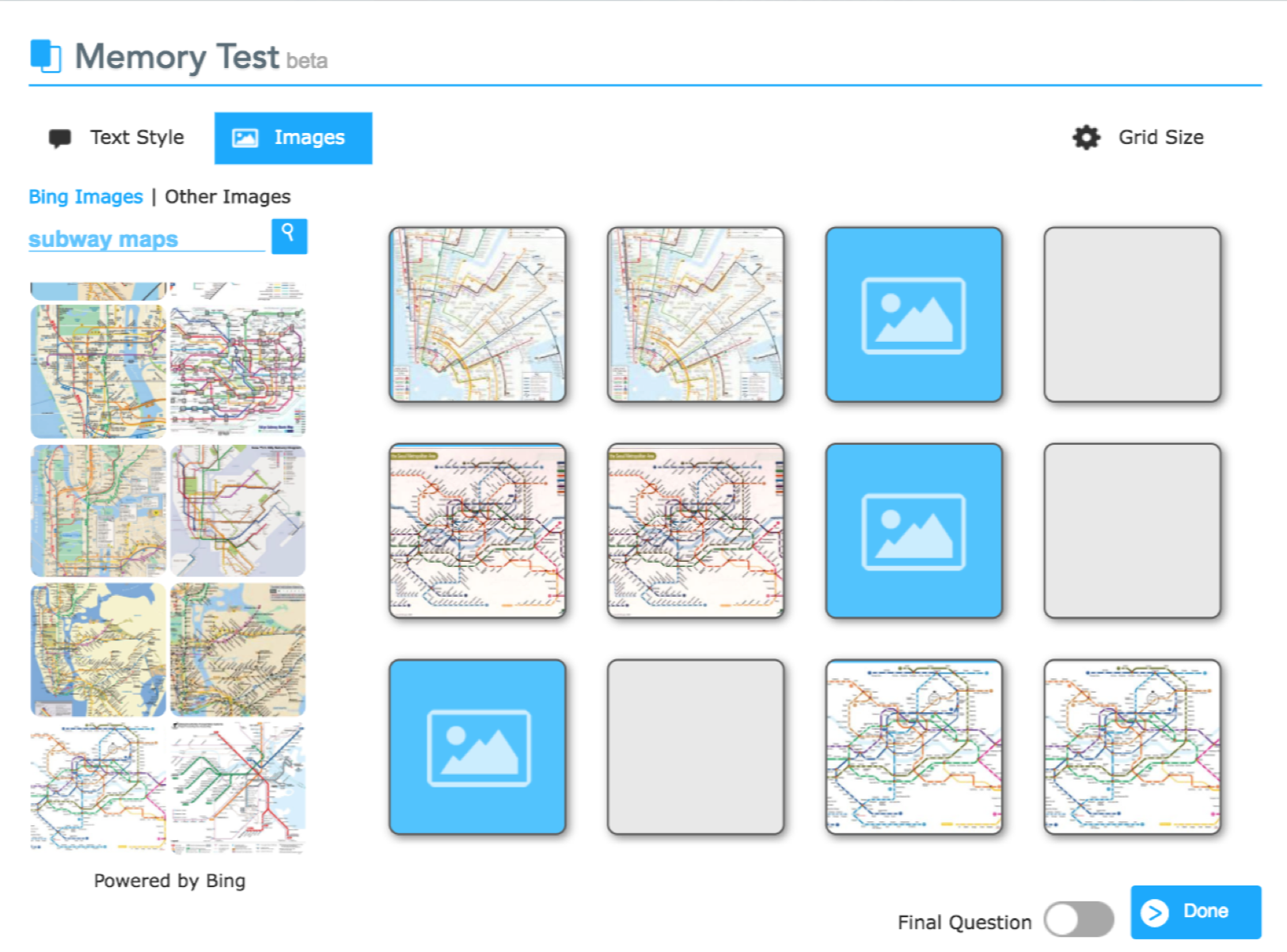The height and width of the screenshot is (952, 1287).
Task: Select the pale blue schematic subway thumbnail
Action: 238,510
